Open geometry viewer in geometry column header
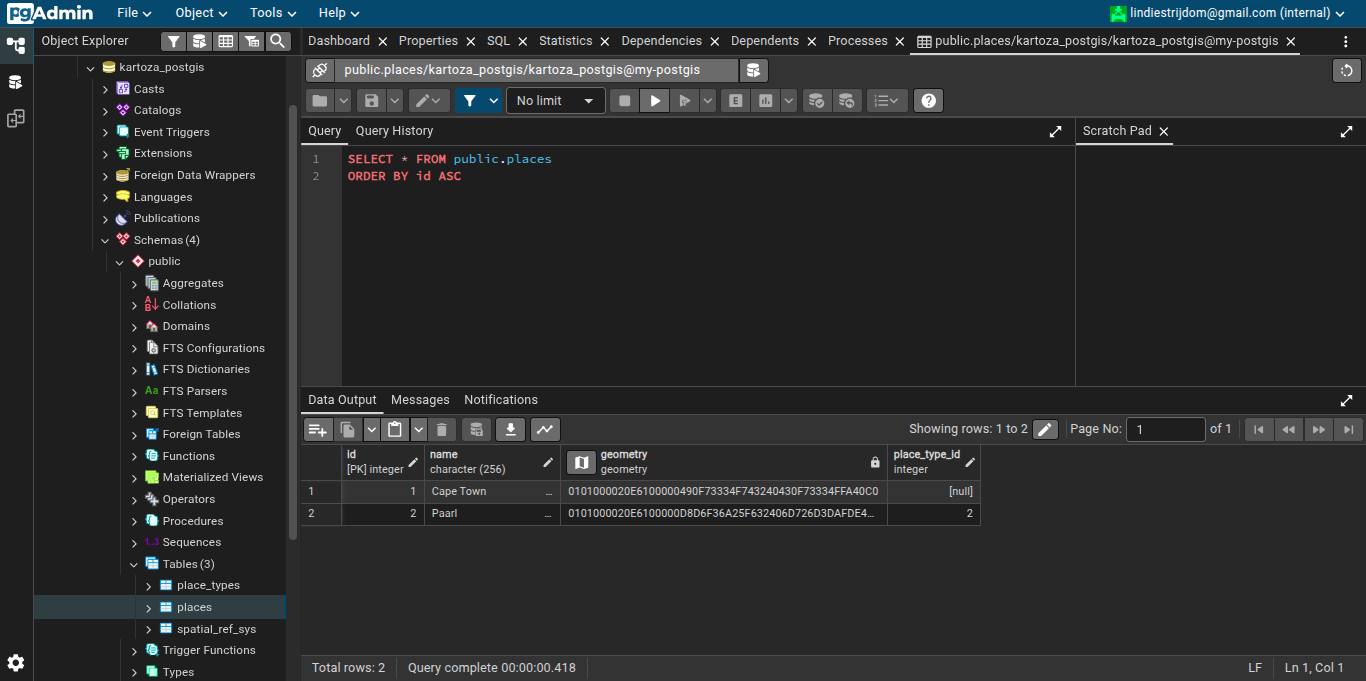 tap(581, 462)
